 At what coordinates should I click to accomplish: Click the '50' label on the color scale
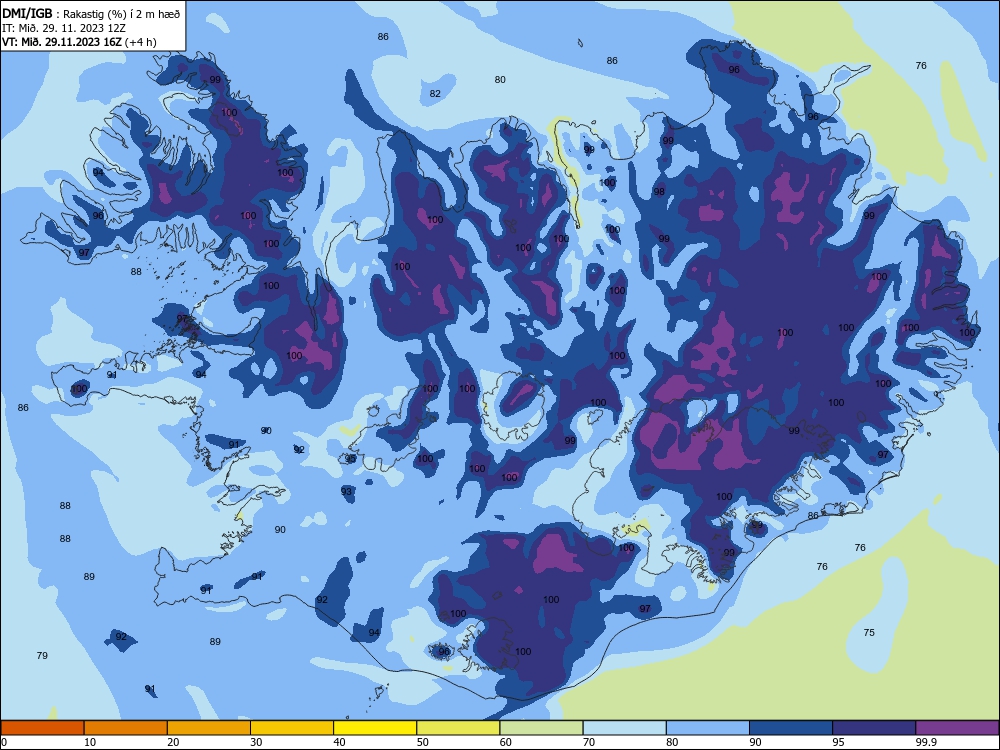423,742
